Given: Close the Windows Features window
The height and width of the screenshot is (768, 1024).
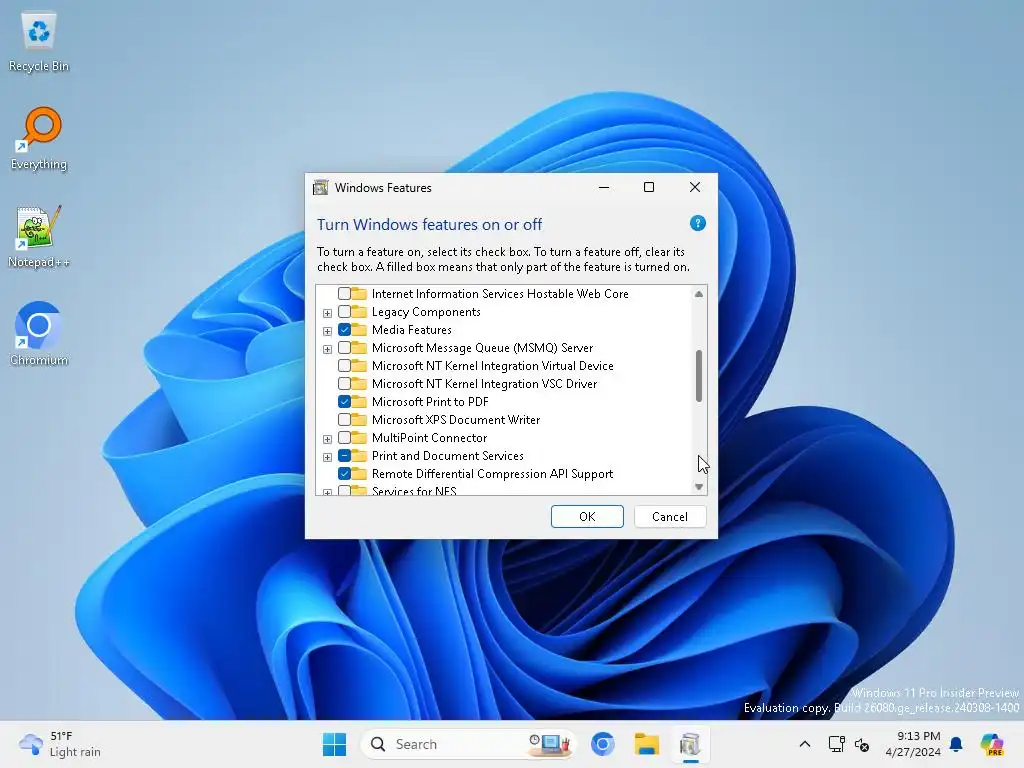Looking at the screenshot, I should (695, 187).
